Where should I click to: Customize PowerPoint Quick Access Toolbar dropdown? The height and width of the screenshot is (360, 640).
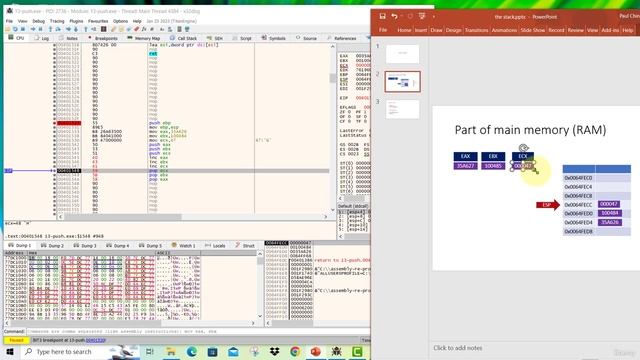coord(433,17)
